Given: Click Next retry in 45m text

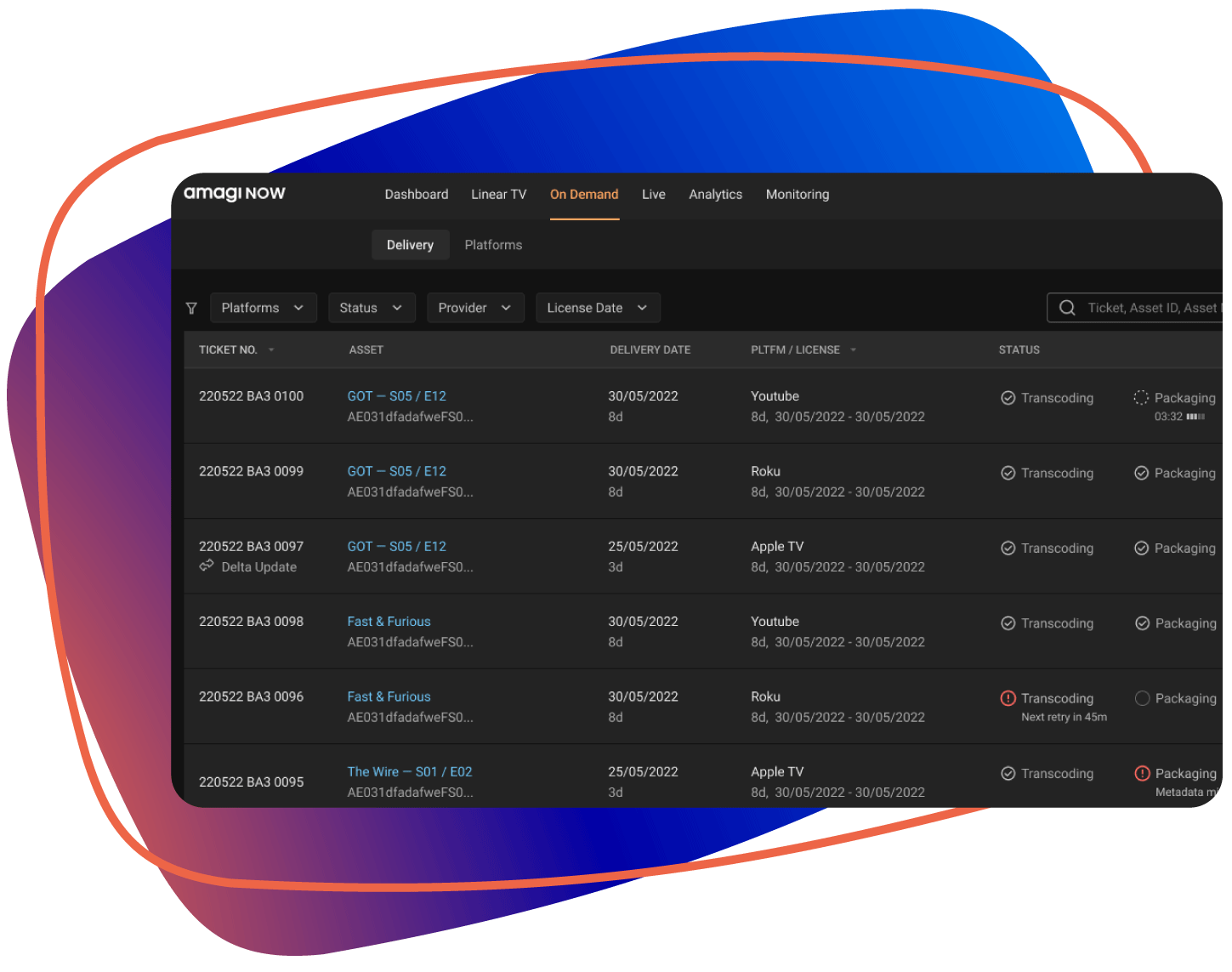Looking at the screenshot, I should point(1065,718).
